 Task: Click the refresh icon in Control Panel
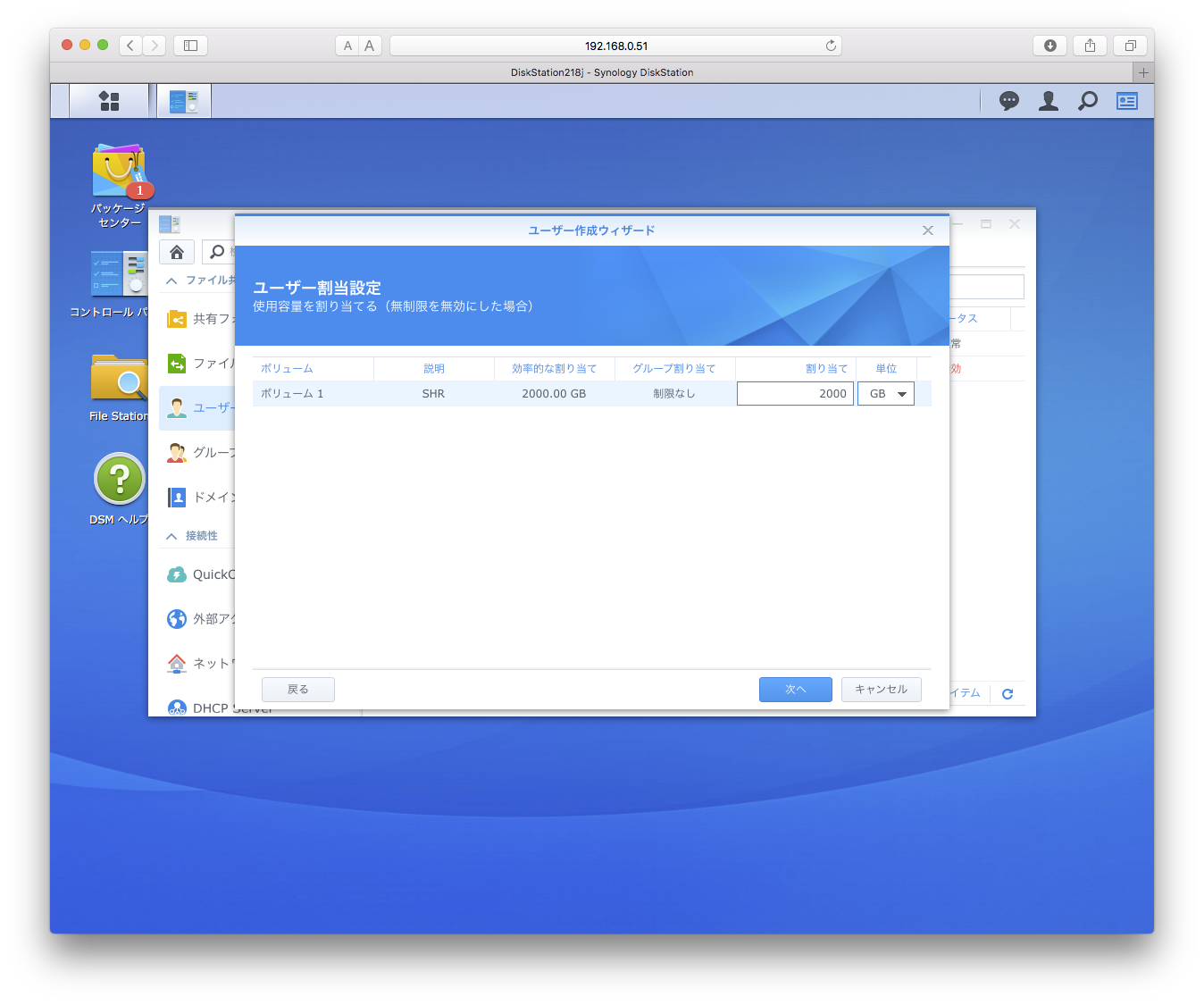click(1008, 694)
